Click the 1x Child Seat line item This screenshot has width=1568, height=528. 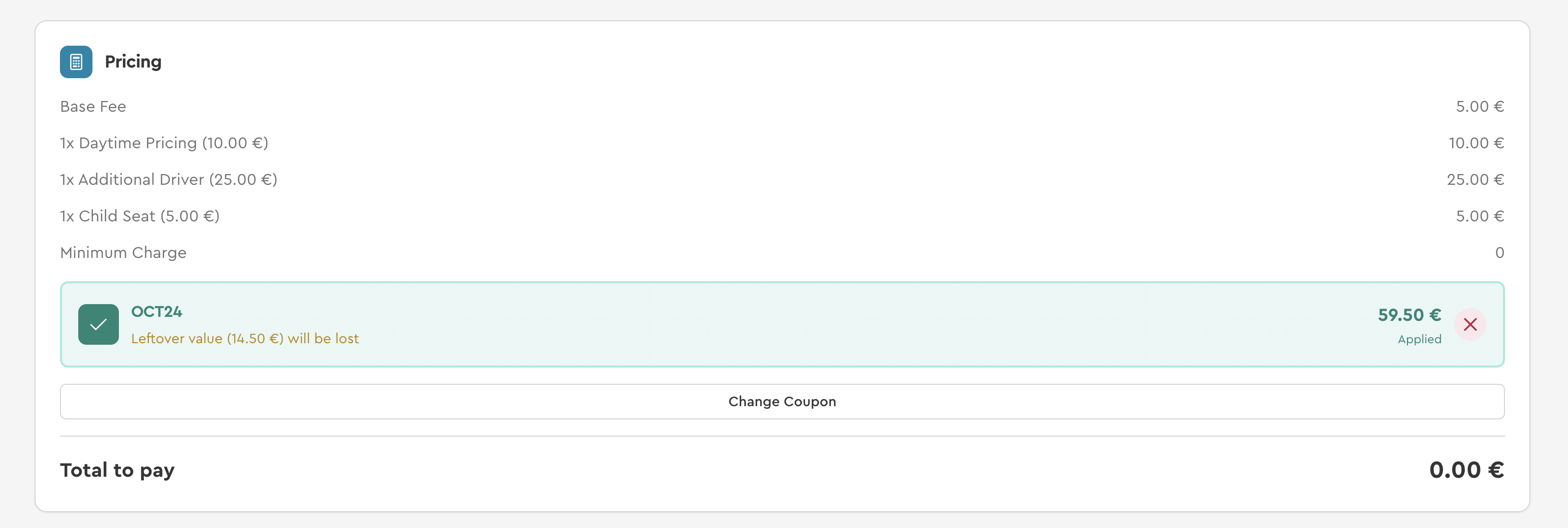click(139, 217)
